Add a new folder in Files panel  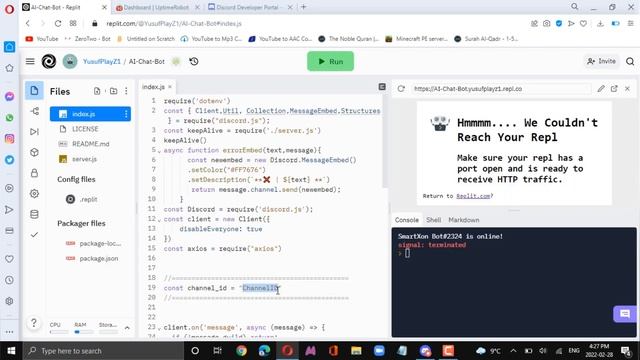click(x=113, y=91)
